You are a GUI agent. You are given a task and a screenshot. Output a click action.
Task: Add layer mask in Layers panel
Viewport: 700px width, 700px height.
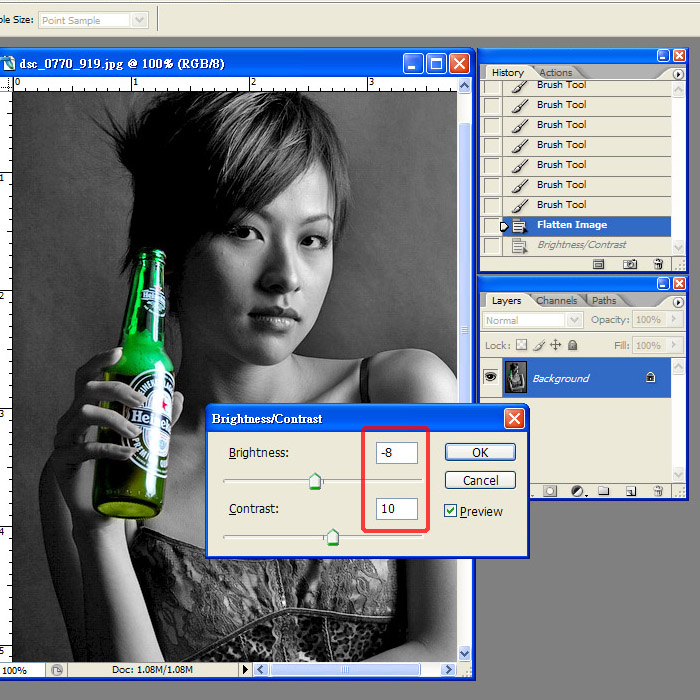[x=550, y=491]
